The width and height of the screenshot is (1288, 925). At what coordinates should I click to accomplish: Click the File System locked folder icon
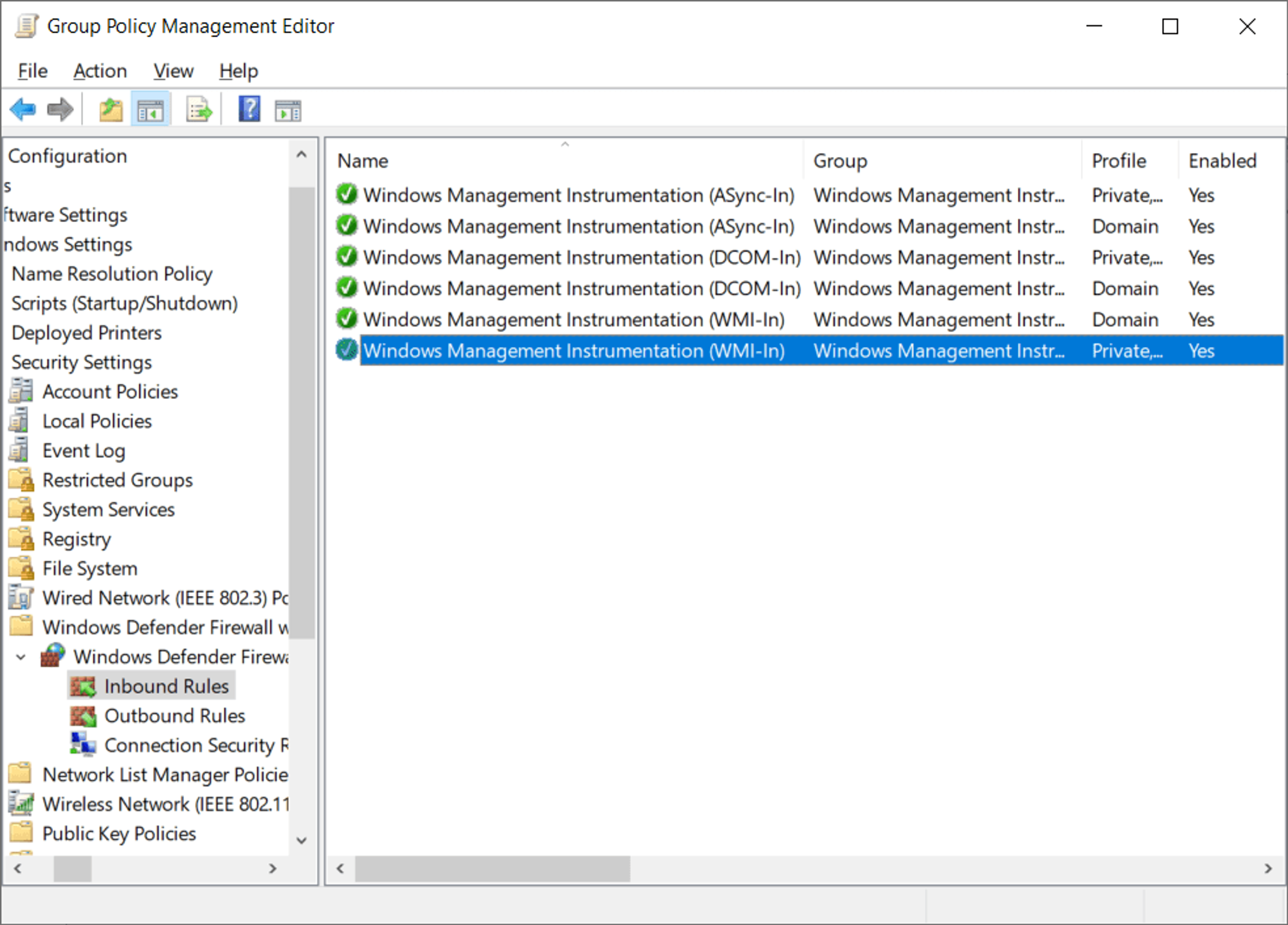click(21, 568)
